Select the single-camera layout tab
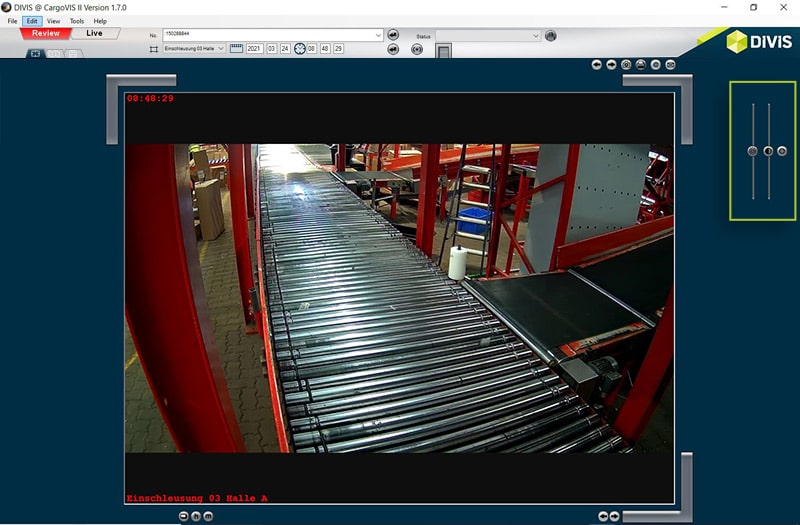This screenshot has height=525, width=800. [x=35, y=53]
